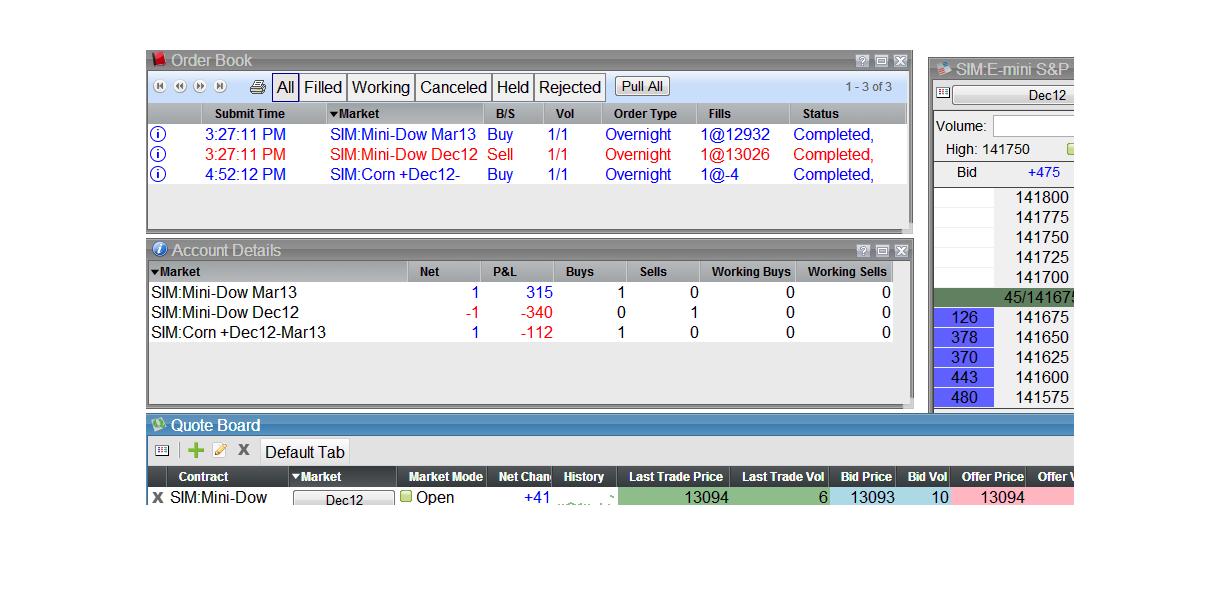Click the Account Details help icon
1218x602 pixels.
coord(863,251)
